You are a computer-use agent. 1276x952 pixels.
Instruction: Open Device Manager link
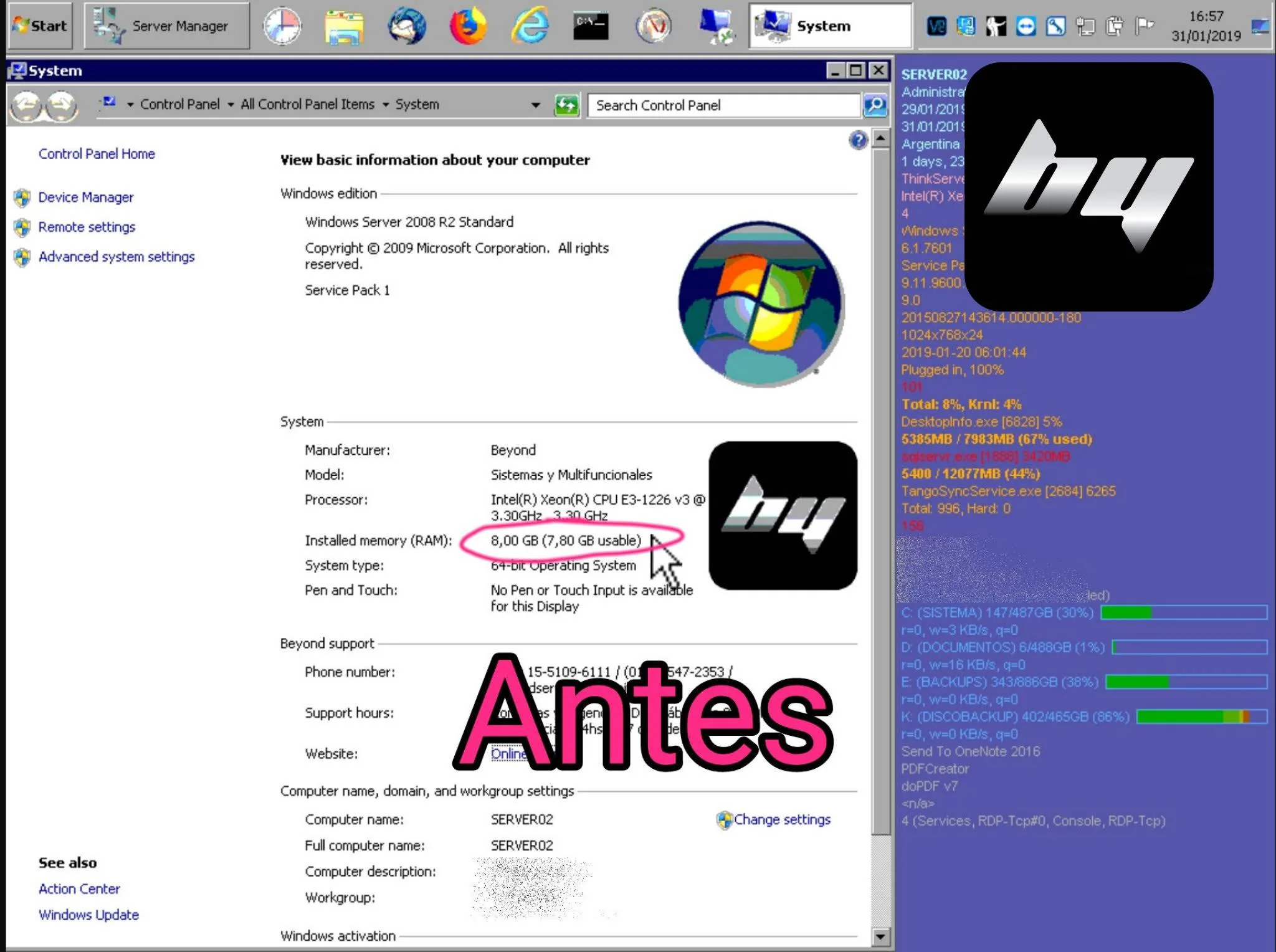pyautogui.click(x=86, y=198)
